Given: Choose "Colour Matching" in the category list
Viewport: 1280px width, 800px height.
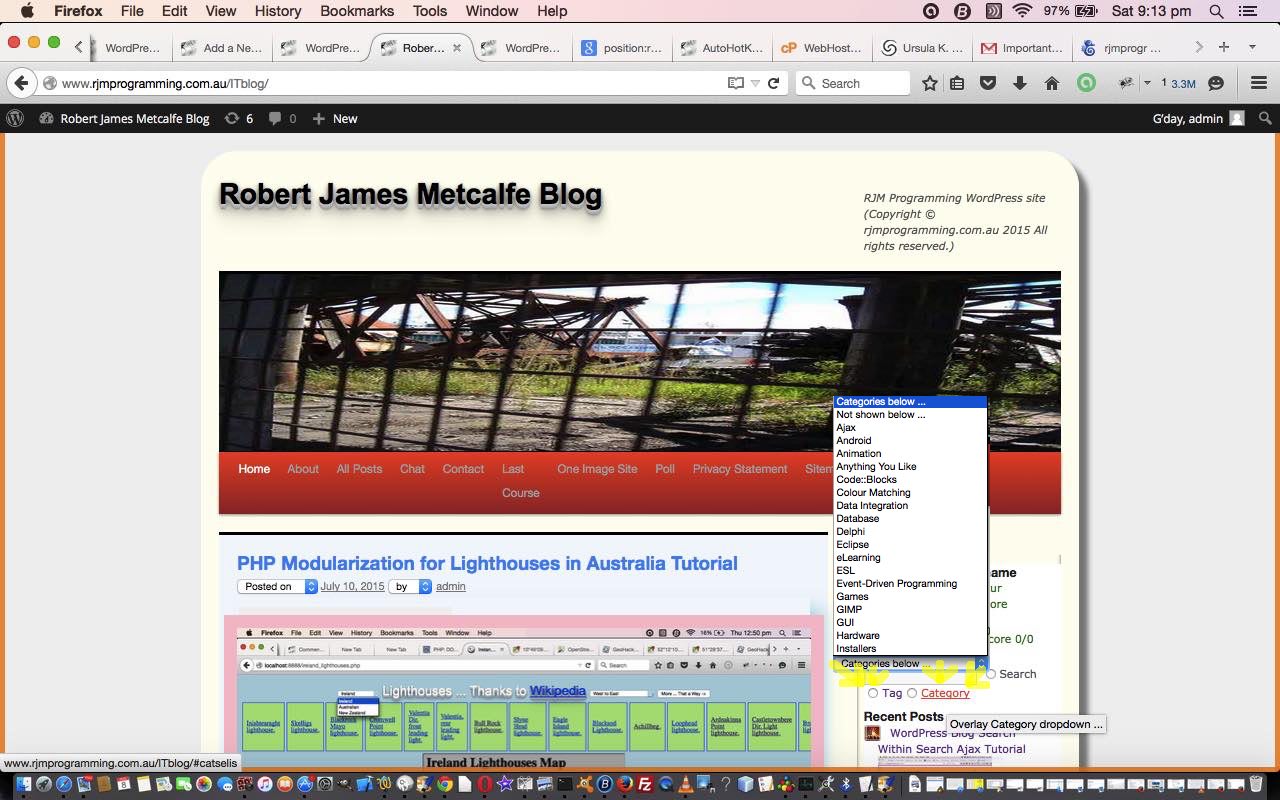Looking at the screenshot, I should tap(873, 492).
